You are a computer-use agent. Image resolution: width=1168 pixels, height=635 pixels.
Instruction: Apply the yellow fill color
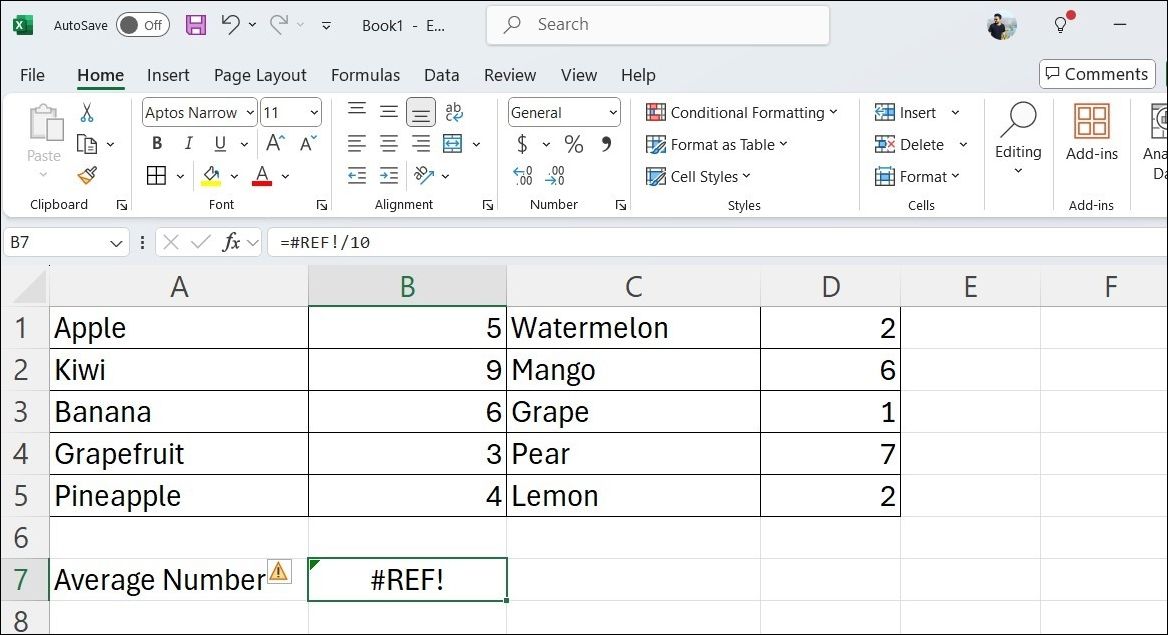coord(211,176)
